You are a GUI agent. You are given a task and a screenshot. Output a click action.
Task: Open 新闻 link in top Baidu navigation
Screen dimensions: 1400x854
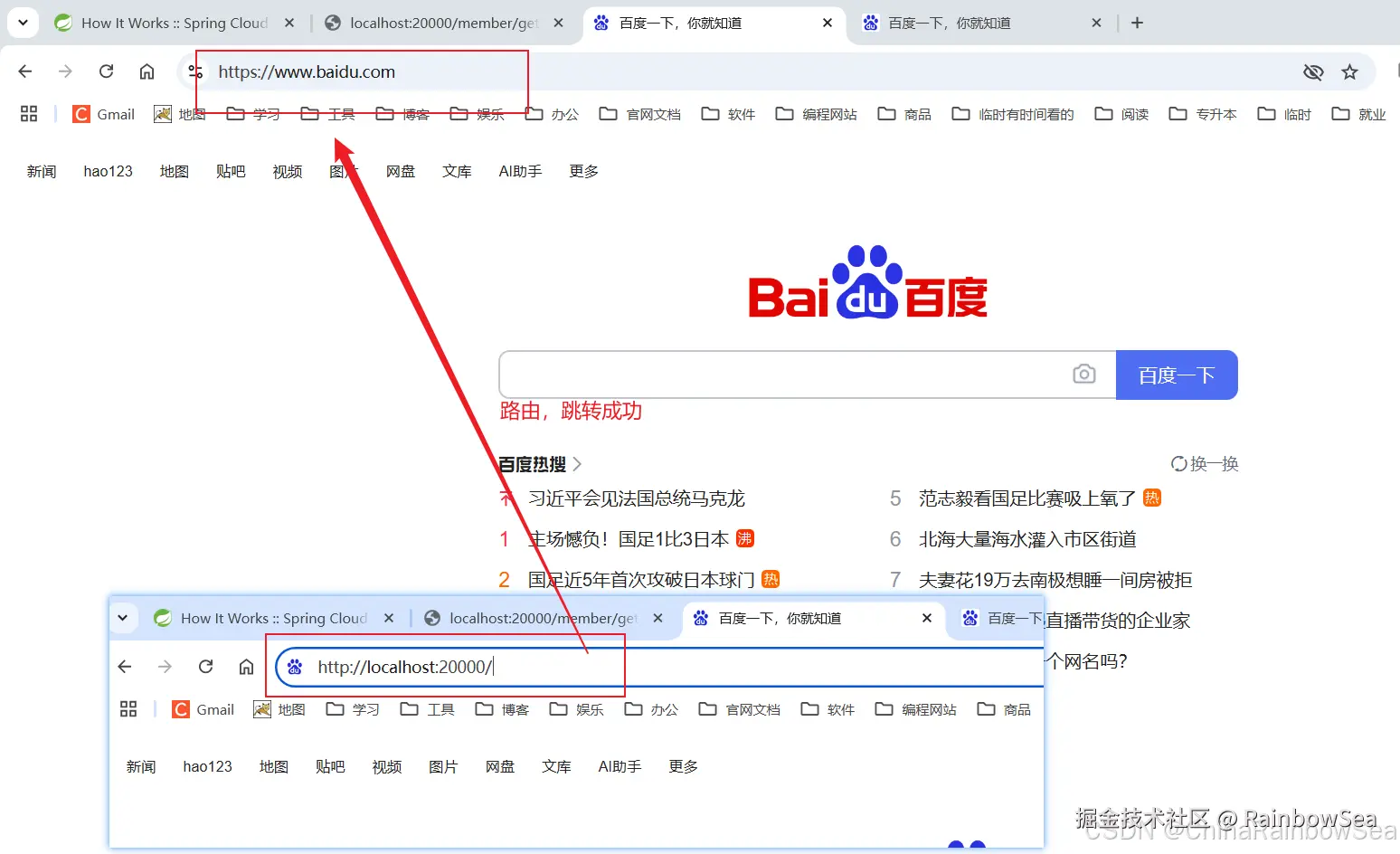tap(42, 171)
